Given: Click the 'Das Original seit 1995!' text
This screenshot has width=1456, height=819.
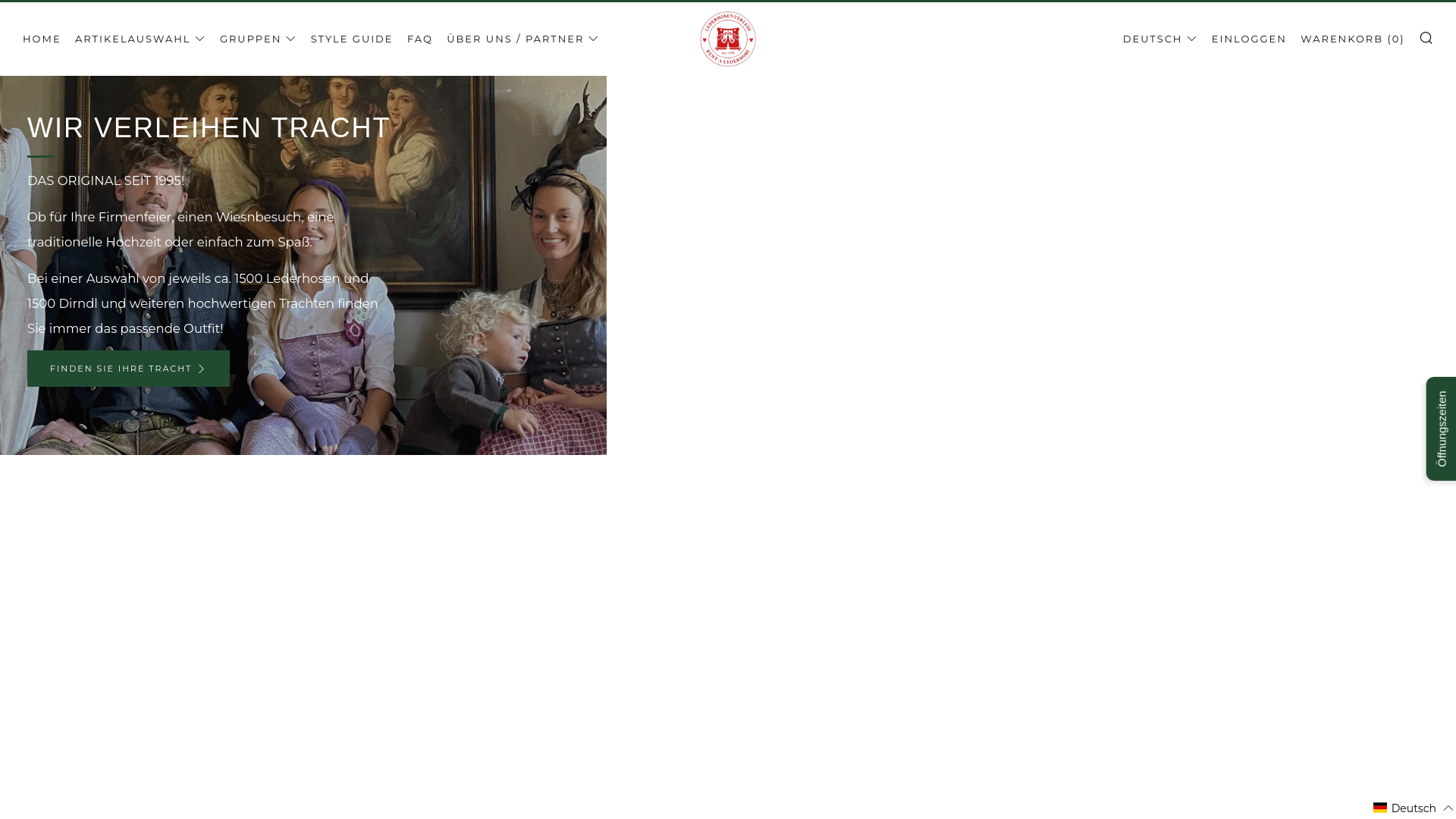Looking at the screenshot, I should pos(106,180).
